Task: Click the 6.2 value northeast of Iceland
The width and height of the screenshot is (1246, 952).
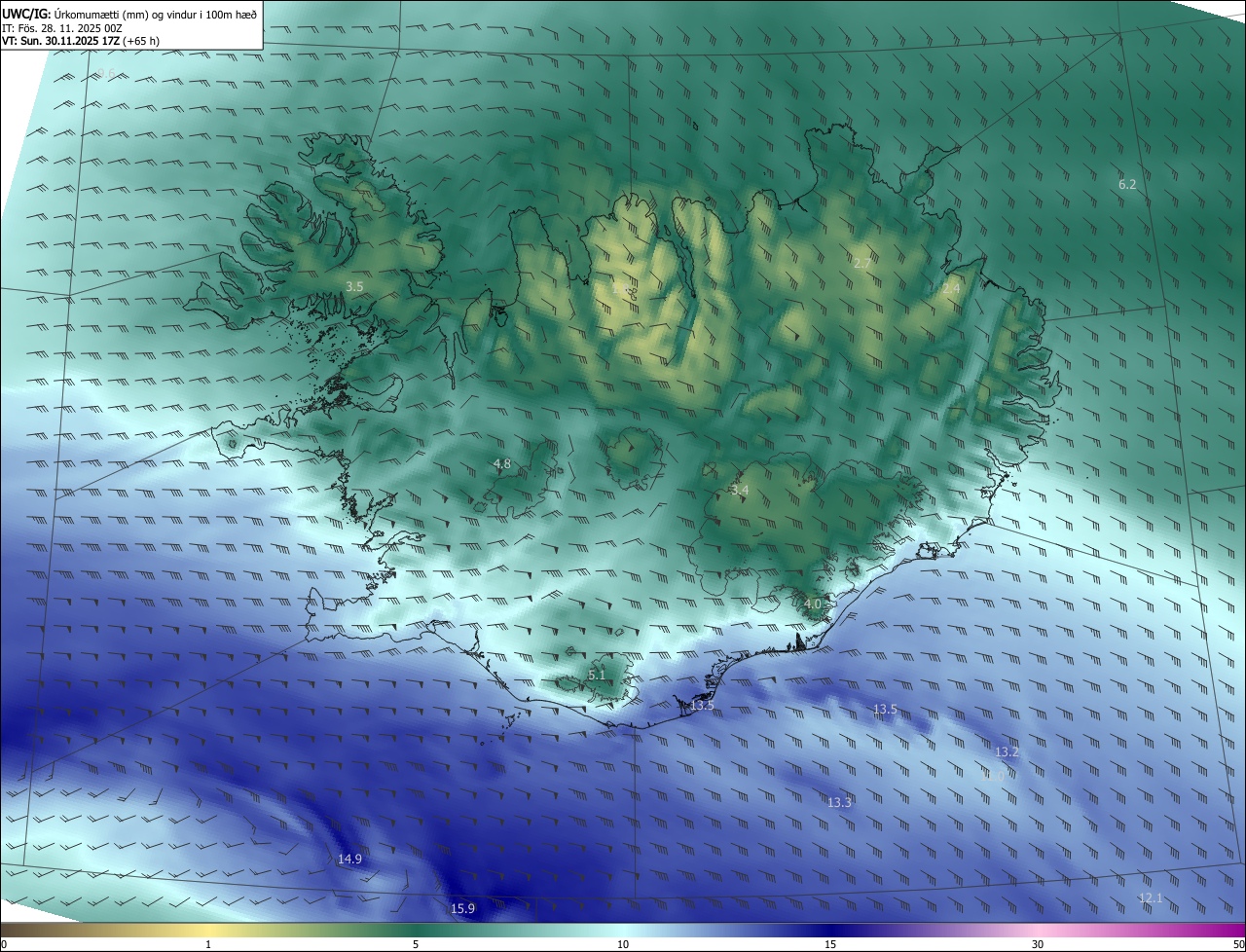Action: 1127,184
